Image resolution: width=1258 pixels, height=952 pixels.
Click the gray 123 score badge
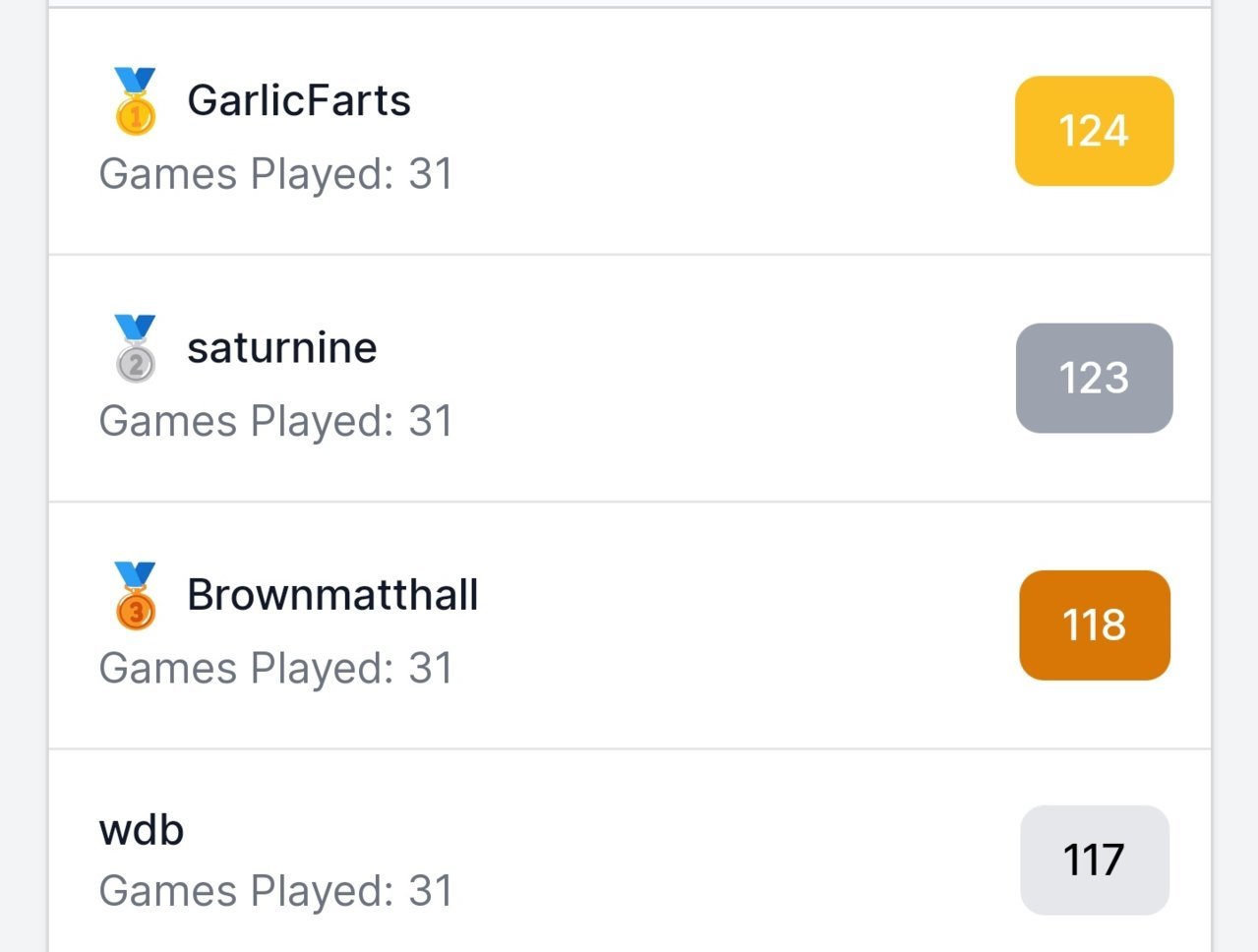(1094, 378)
